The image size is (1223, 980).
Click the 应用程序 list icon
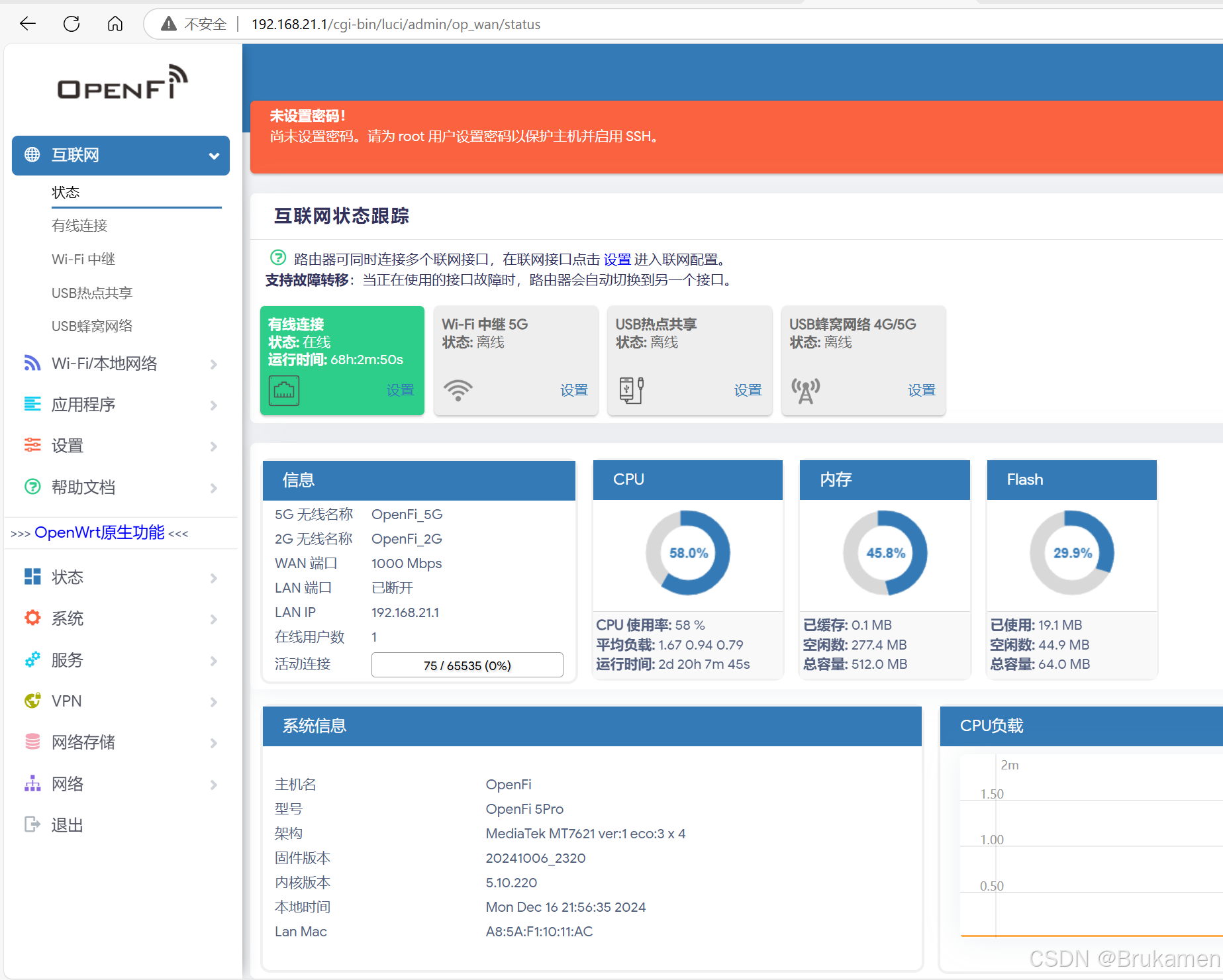[32, 404]
